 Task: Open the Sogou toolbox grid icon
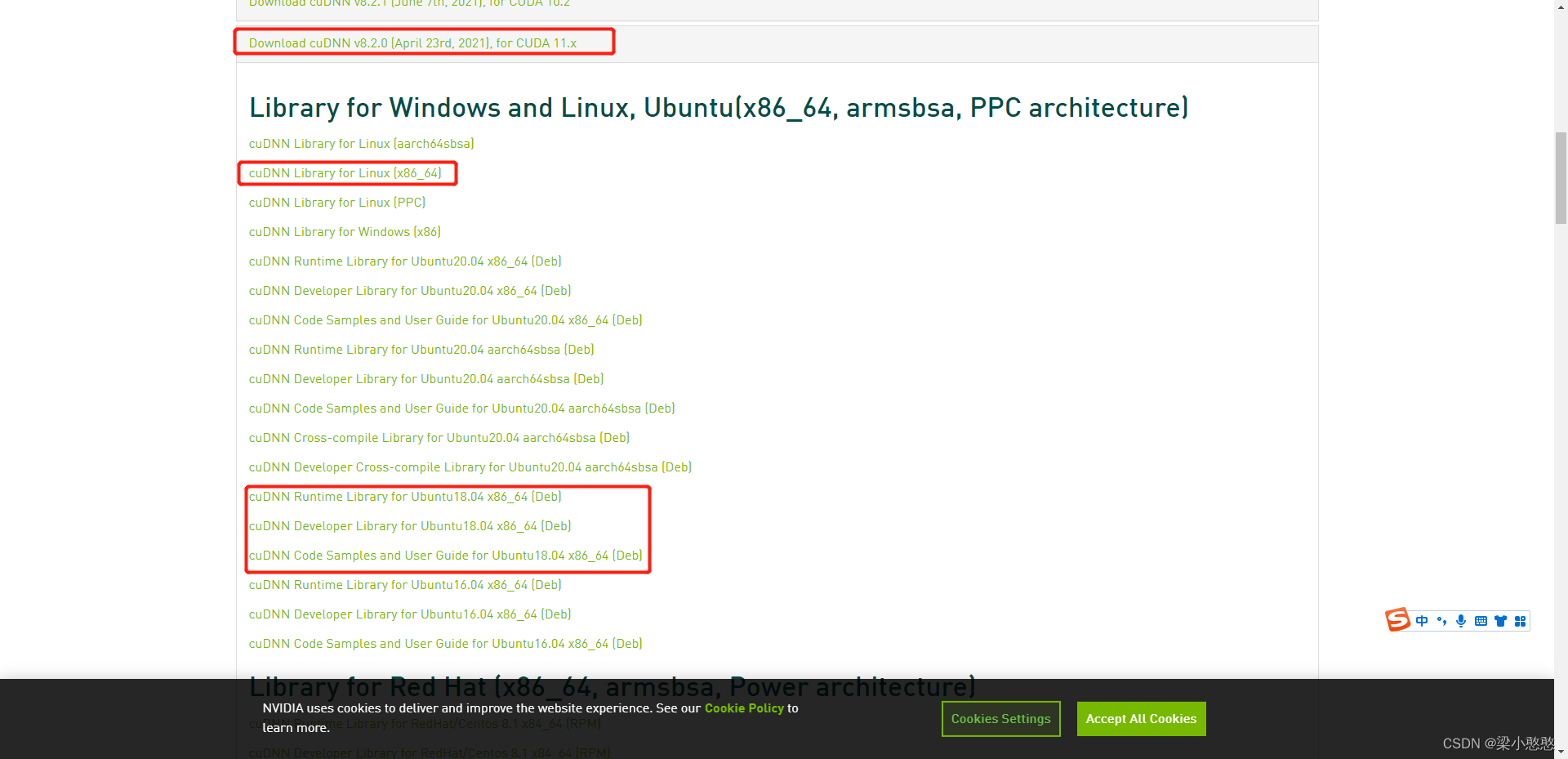[1520, 621]
